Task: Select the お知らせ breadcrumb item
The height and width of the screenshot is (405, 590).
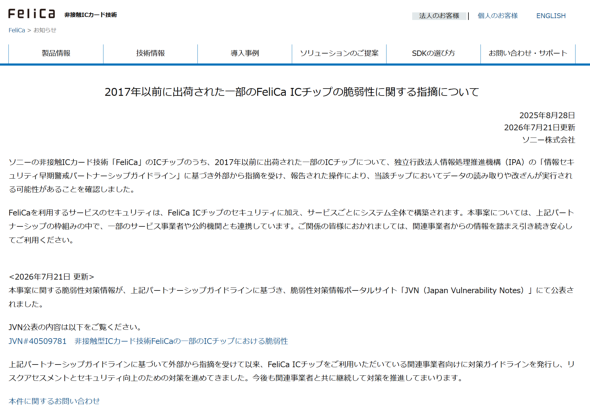Action: point(45,30)
